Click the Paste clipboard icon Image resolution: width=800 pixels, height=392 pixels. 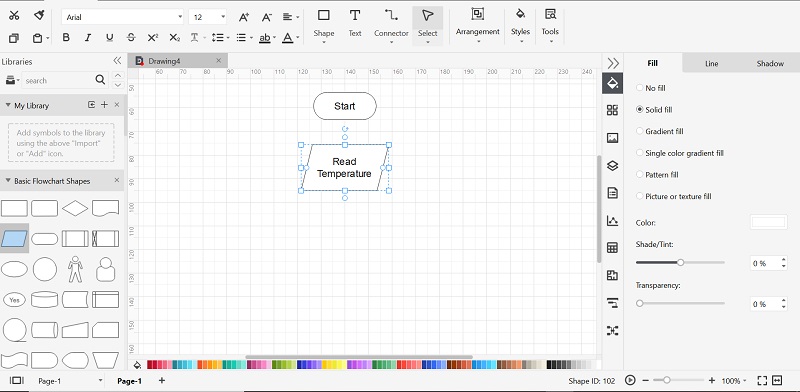38,38
